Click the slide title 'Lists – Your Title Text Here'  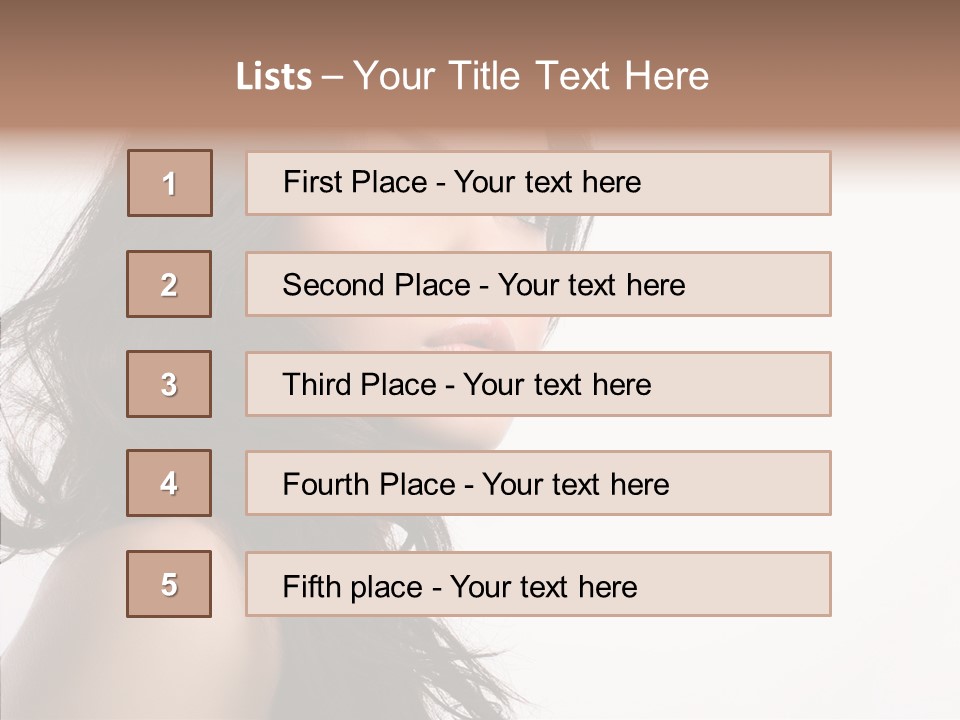point(473,76)
